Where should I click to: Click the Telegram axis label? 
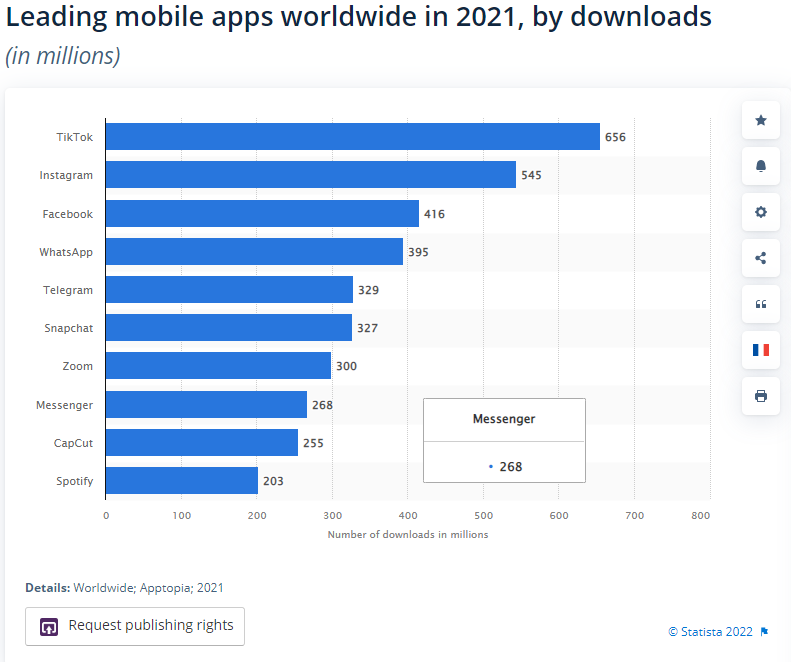68,290
